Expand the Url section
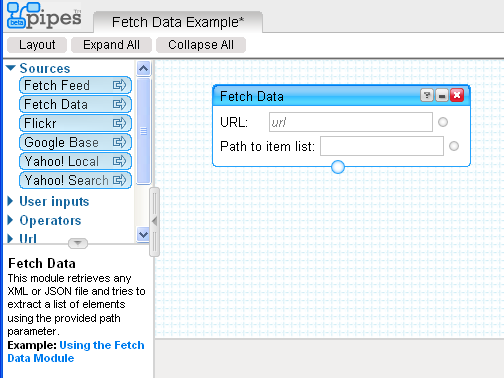Viewport: 504px width, 378px height. click(x=10, y=238)
